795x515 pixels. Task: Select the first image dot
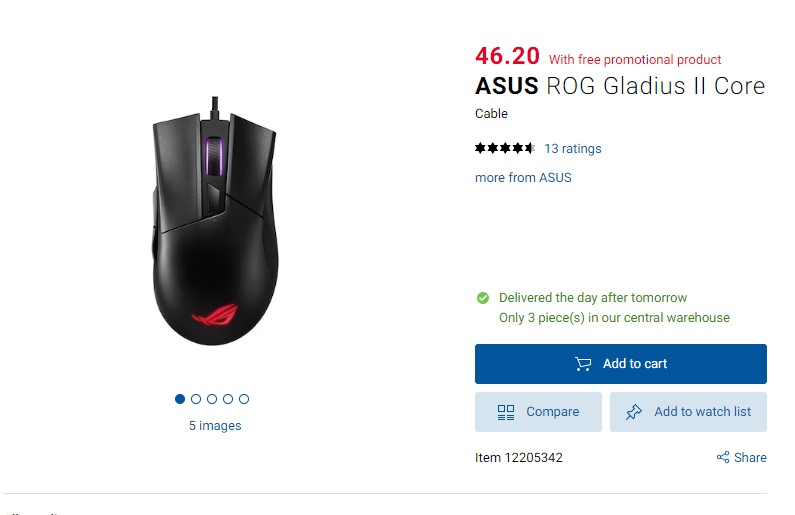(180, 399)
